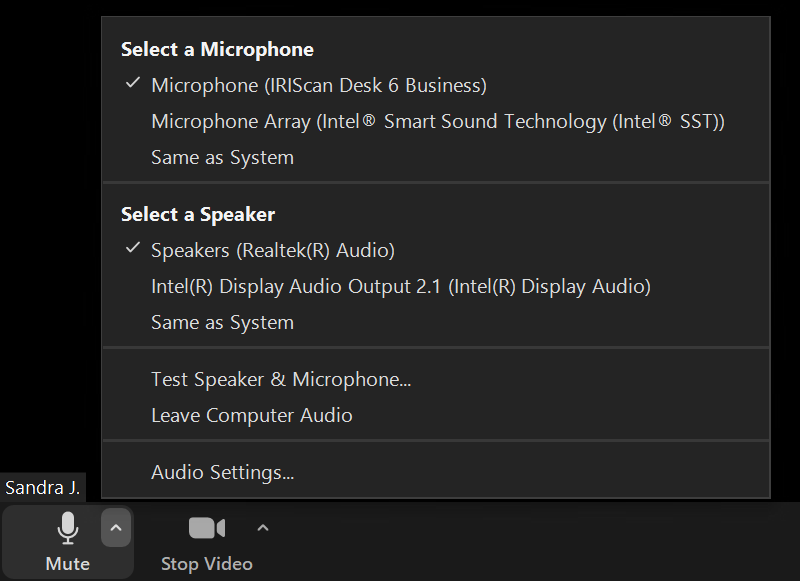Open Audio Settings
Image resolution: width=800 pixels, height=581 pixels.
(x=436, y=472)
